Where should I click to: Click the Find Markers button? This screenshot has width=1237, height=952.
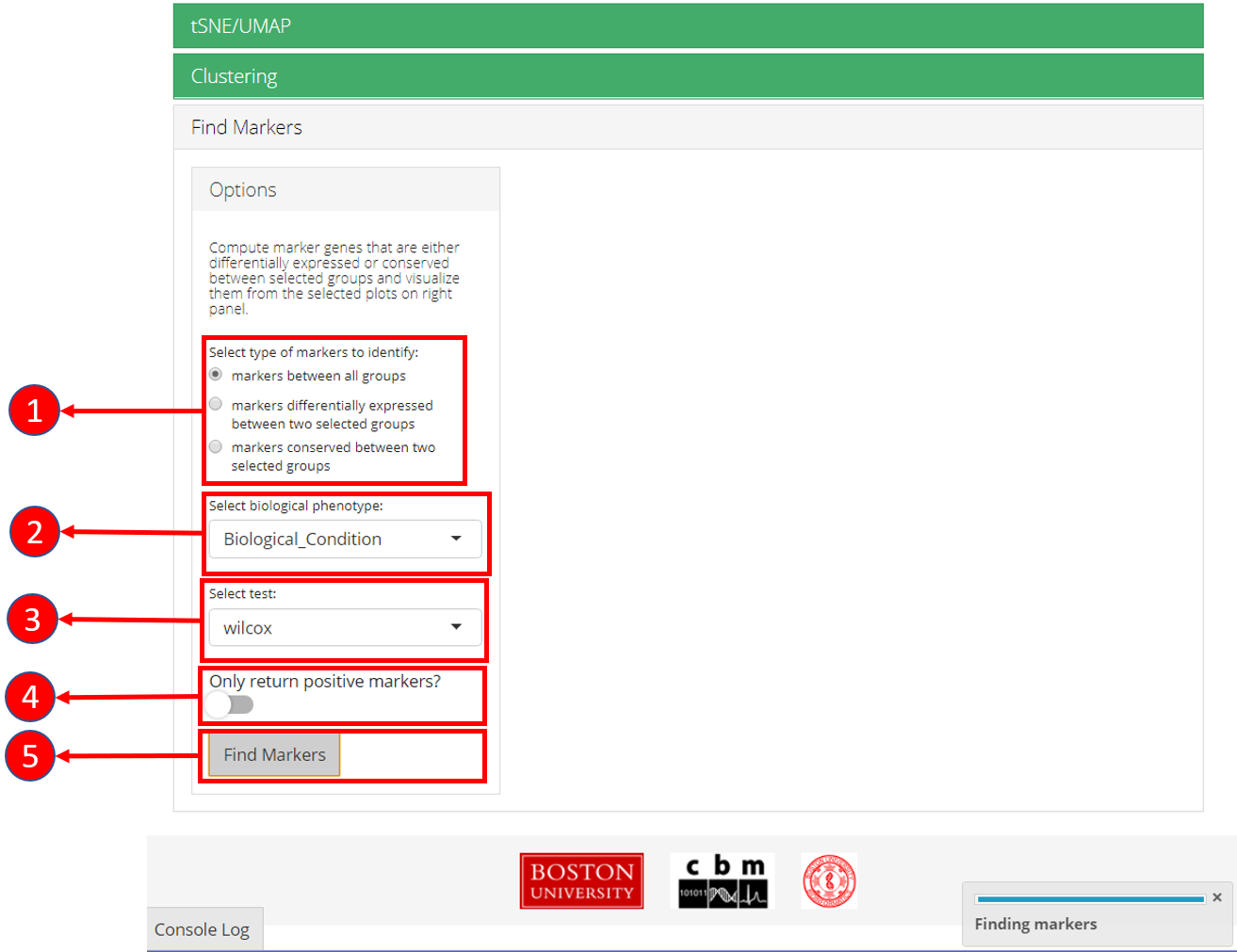coord(274,755)
